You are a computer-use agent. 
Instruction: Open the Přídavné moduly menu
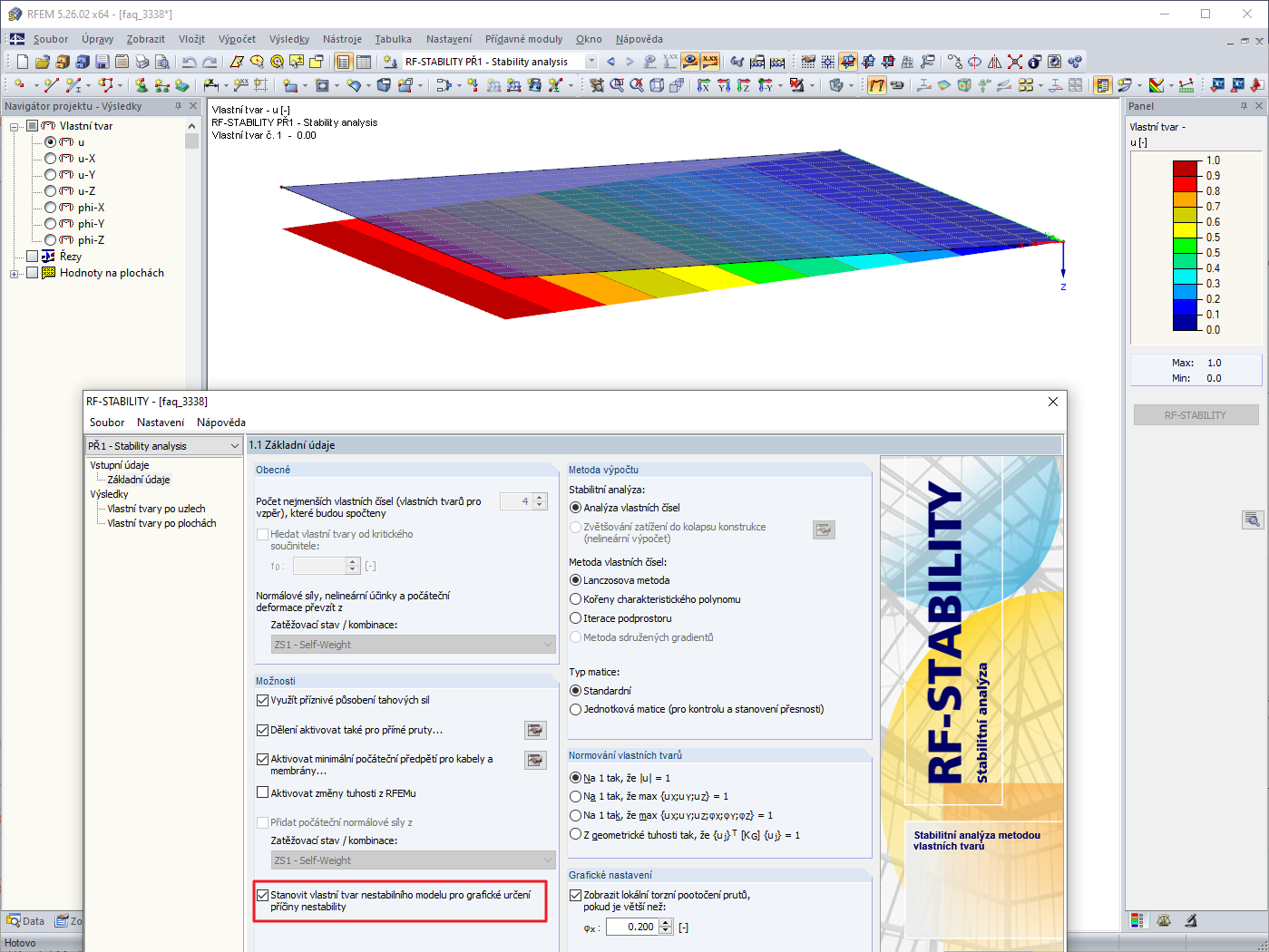523,39
